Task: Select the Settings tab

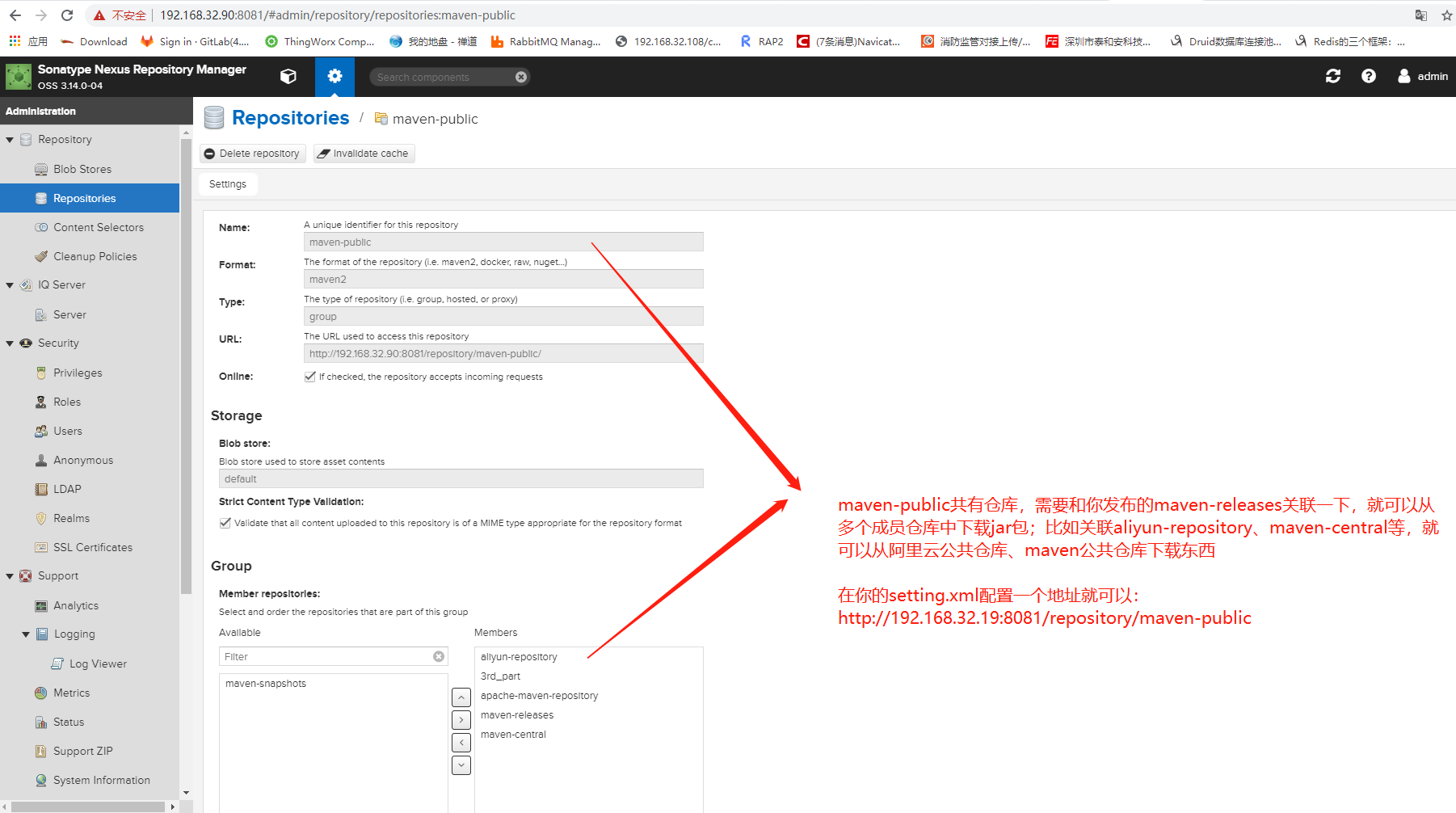Action: 228,184
